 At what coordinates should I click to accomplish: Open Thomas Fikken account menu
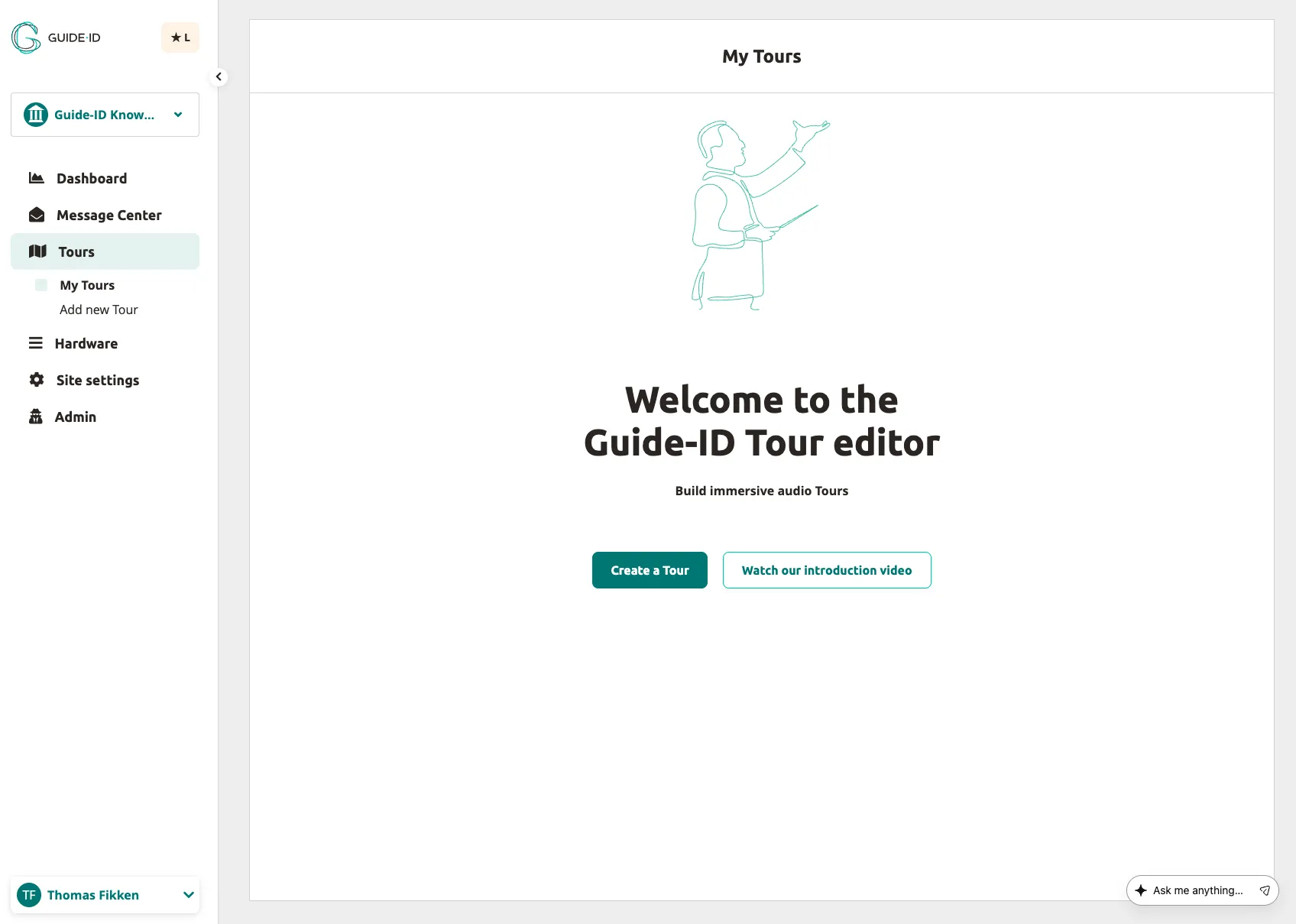tap(105, 895)
